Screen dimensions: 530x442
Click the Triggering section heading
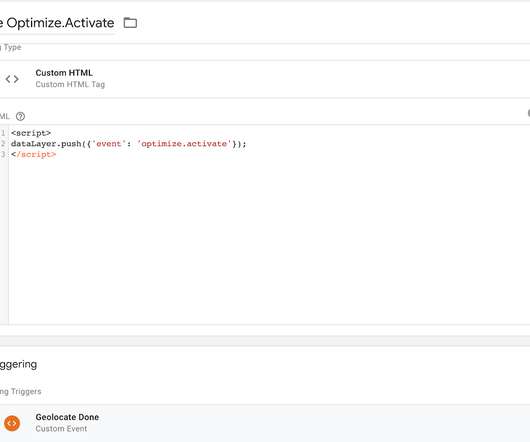(x=19, y=365)
